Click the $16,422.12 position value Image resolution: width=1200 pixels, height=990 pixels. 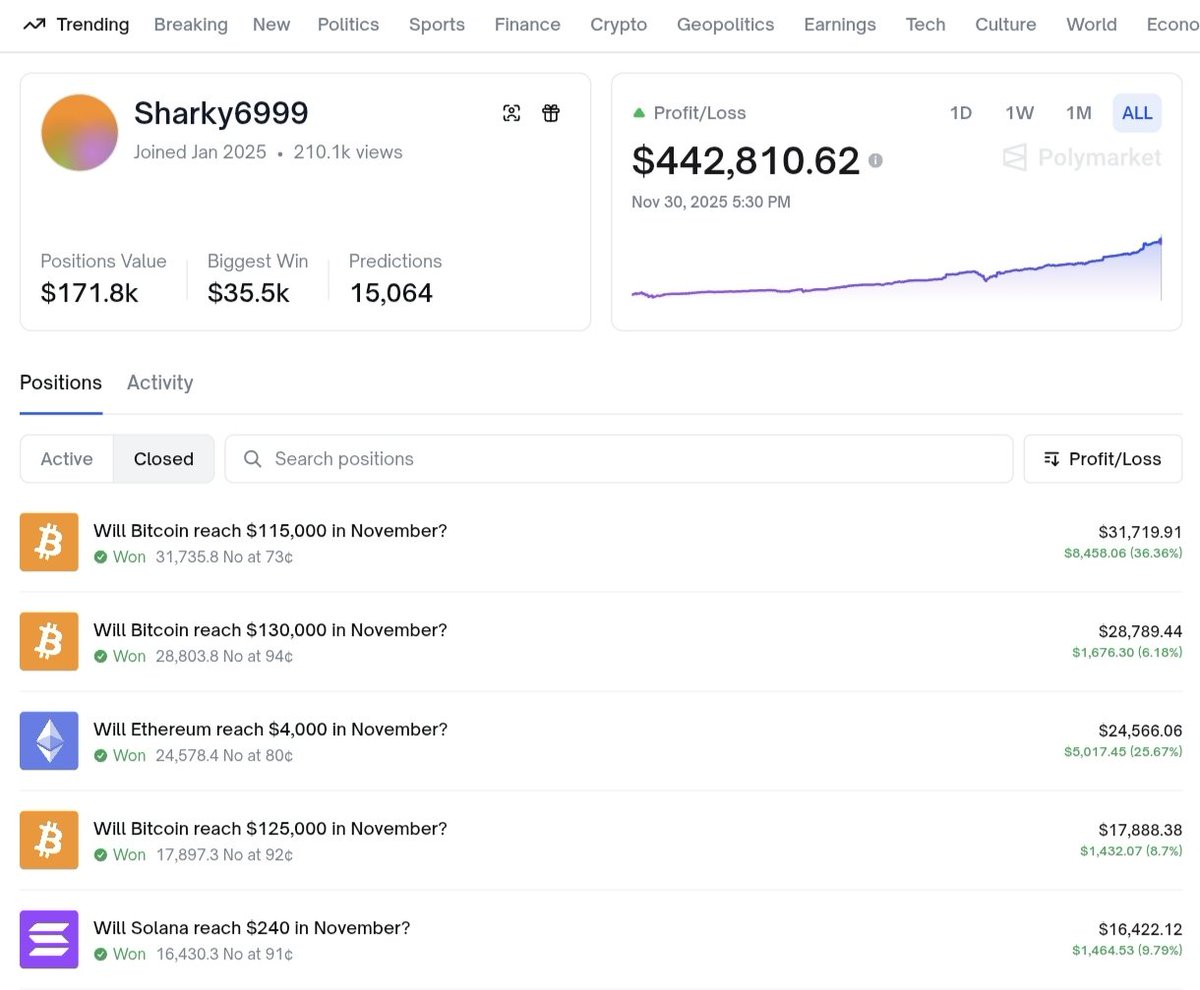[1140, 929]
